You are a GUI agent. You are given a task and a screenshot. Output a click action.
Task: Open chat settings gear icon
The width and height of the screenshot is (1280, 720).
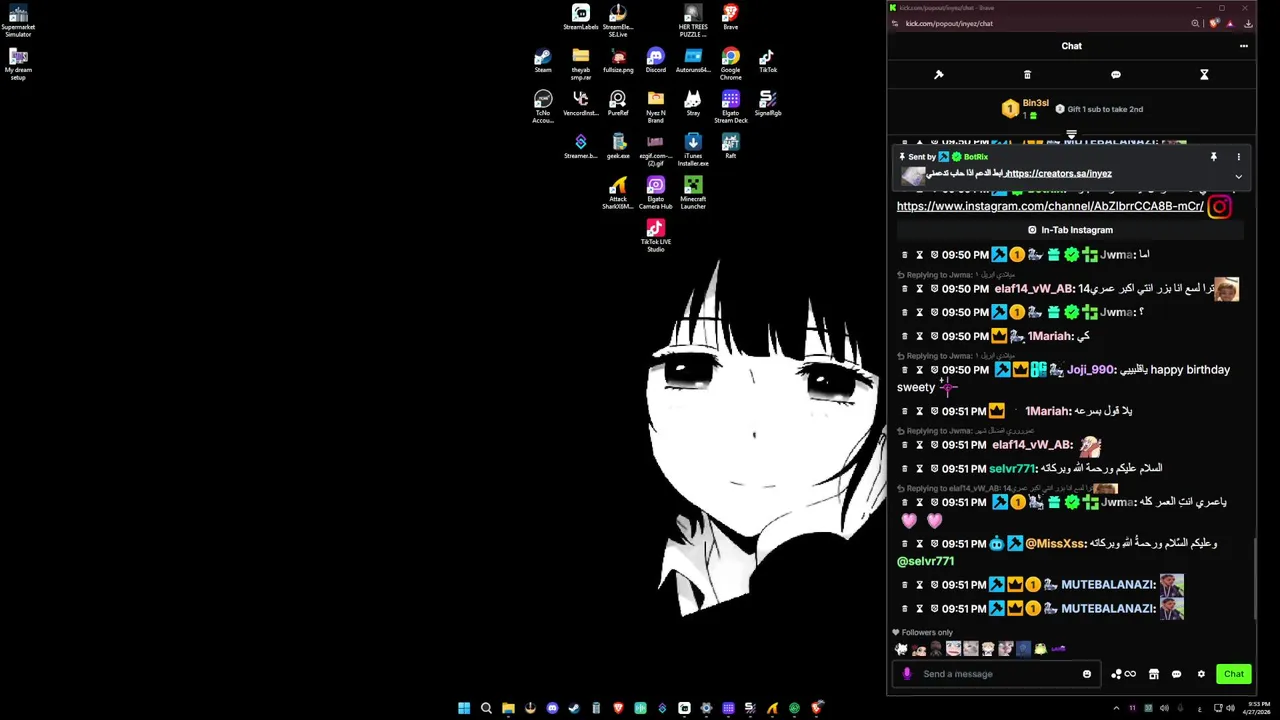(x=1201, y=674)
